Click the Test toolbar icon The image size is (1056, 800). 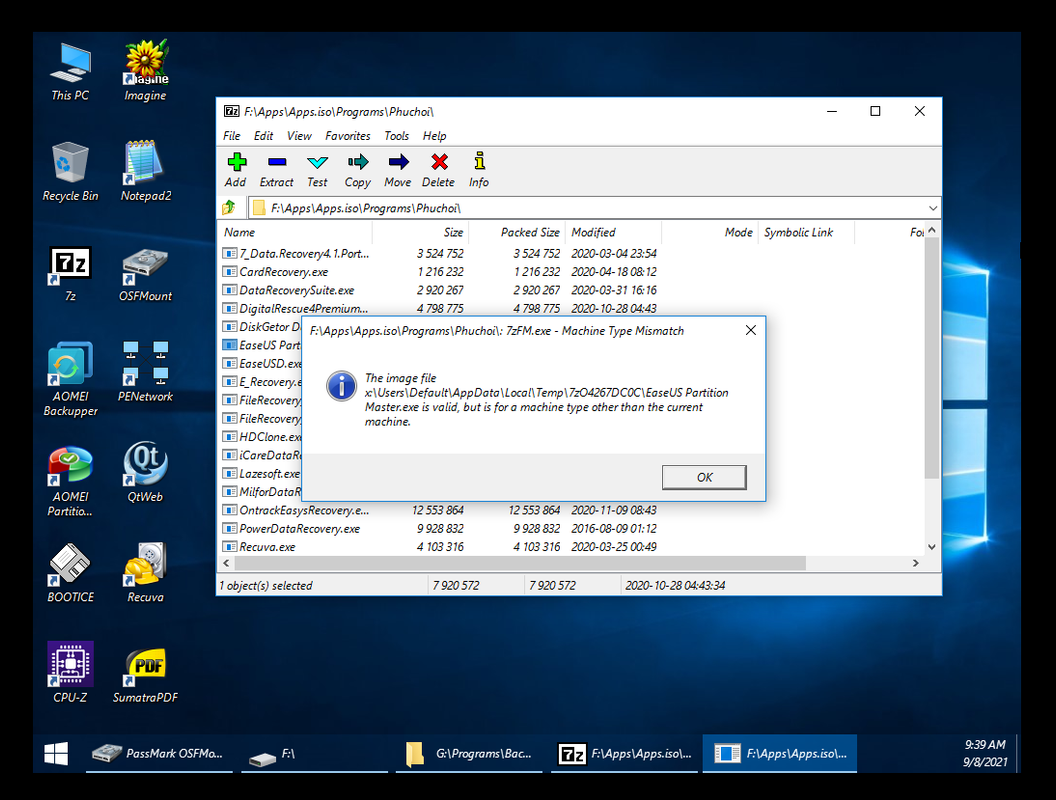pyautogui.click(x=317, y=170)
